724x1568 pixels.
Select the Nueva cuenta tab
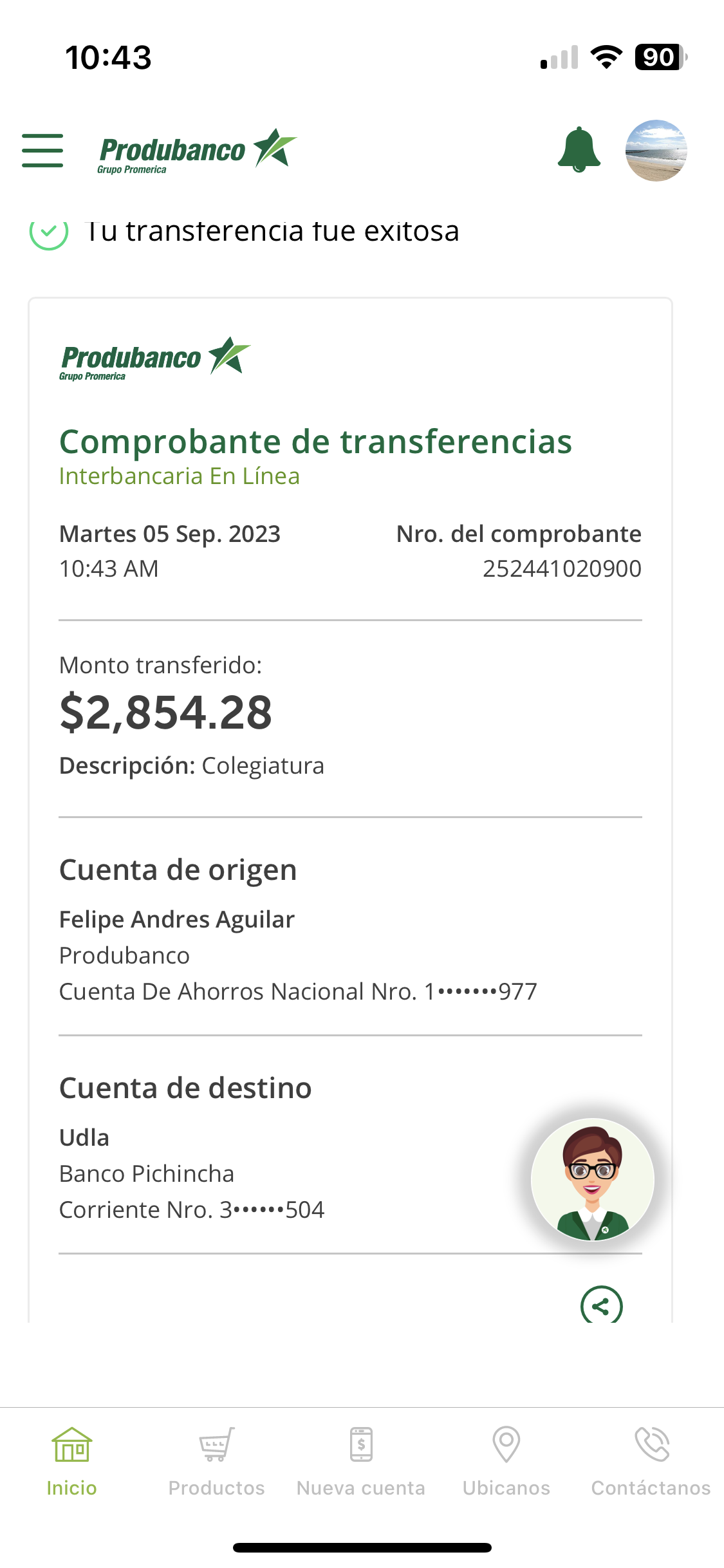tap(361, 1462)
